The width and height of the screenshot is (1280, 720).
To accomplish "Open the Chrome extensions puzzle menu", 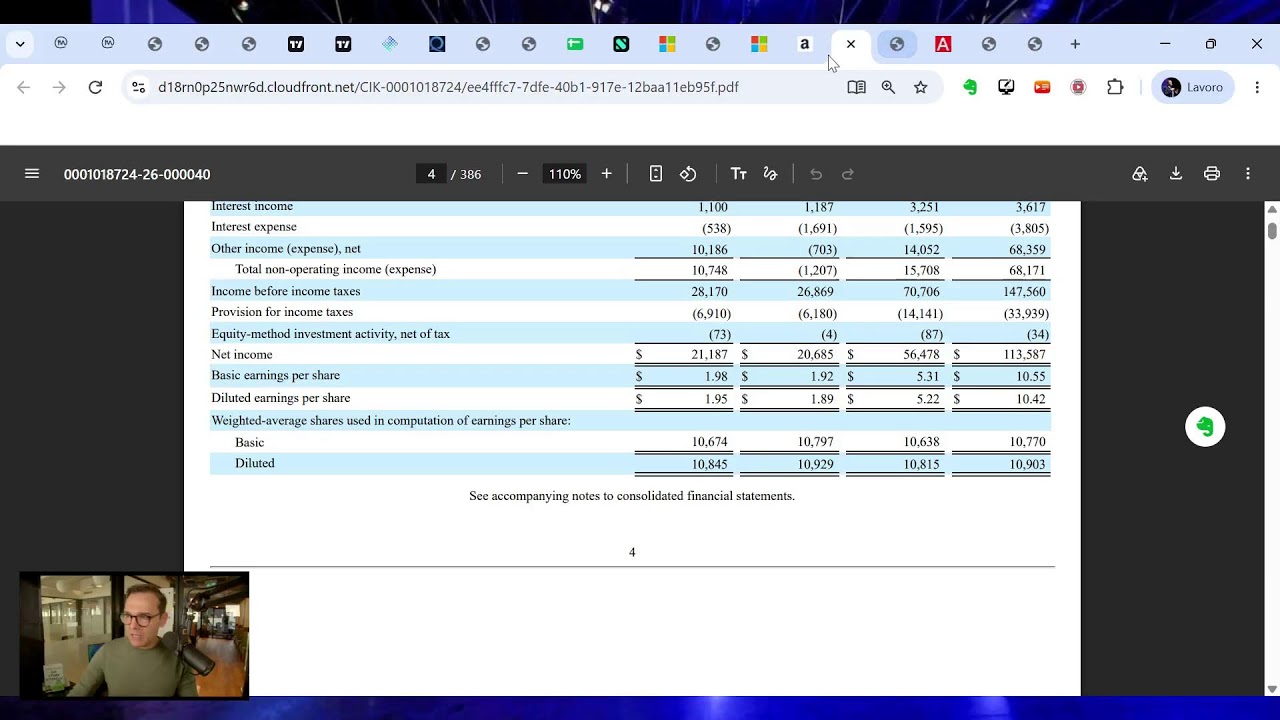I will (1115, 87).
